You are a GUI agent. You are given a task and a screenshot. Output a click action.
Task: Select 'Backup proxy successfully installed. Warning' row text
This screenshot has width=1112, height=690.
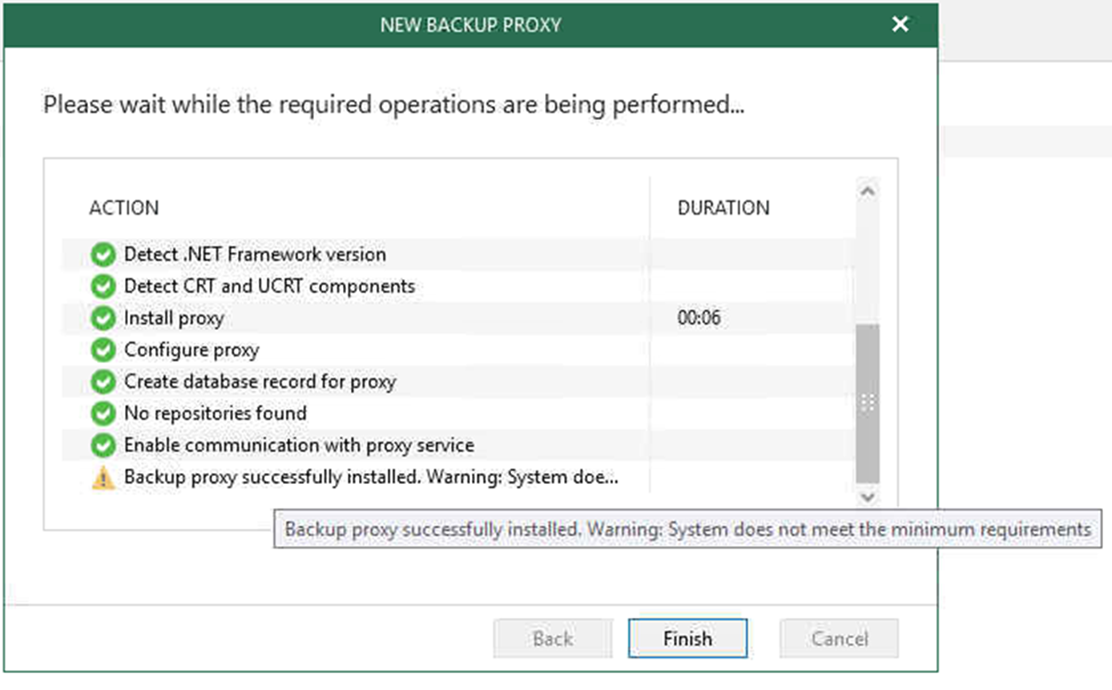(x=371, y=477)
